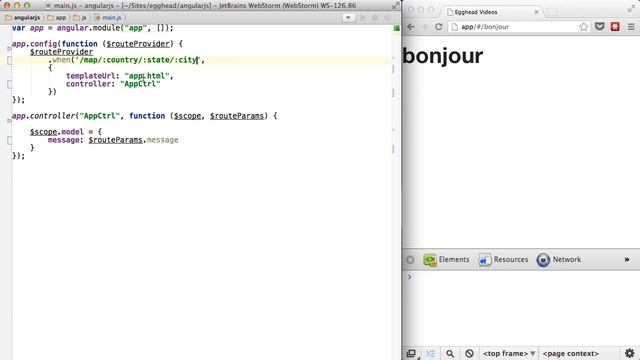640x360 pixels.
Task: Clear the console log icon
Action: pos(469,353)
